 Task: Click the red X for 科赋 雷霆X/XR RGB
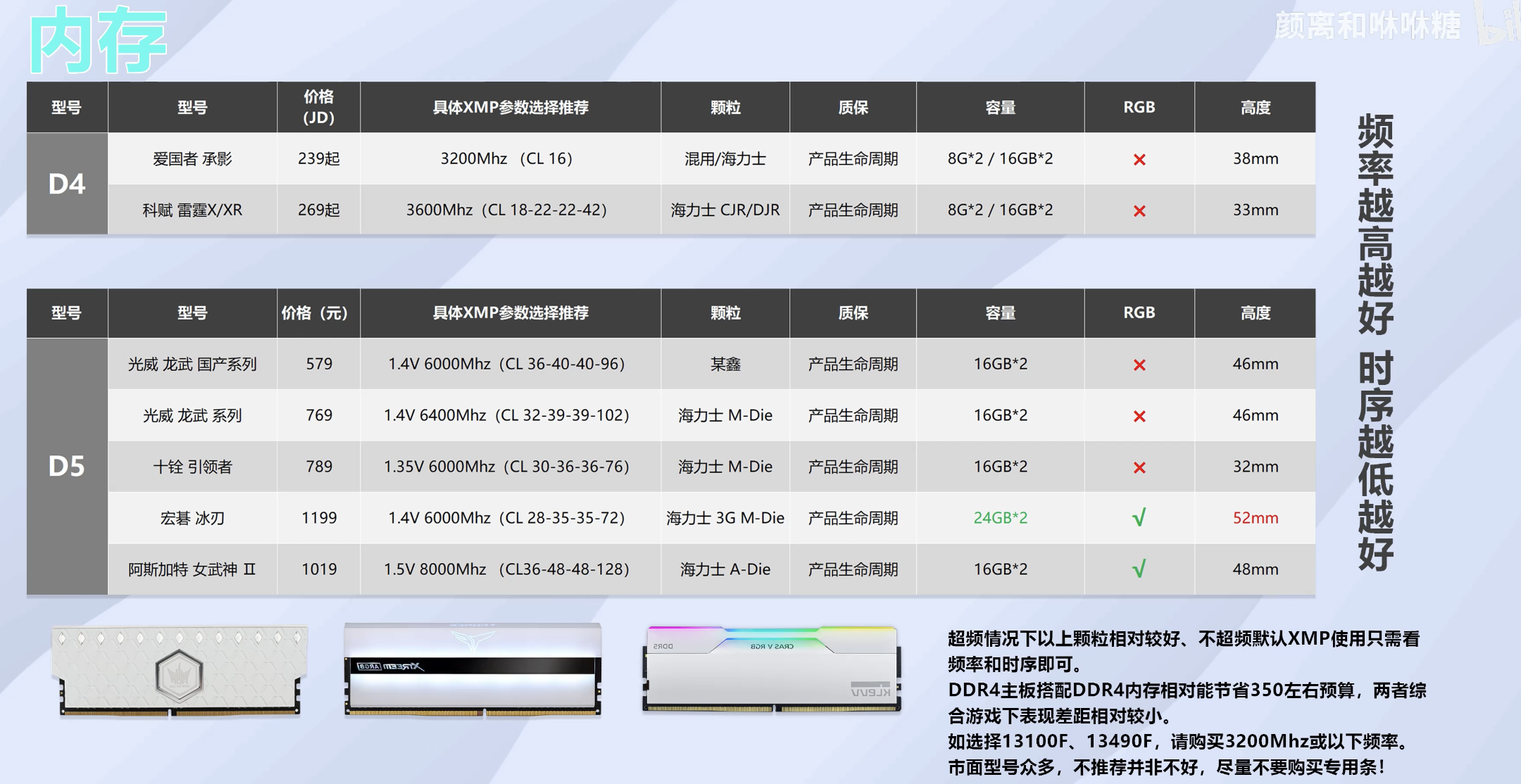(1139, 211)
